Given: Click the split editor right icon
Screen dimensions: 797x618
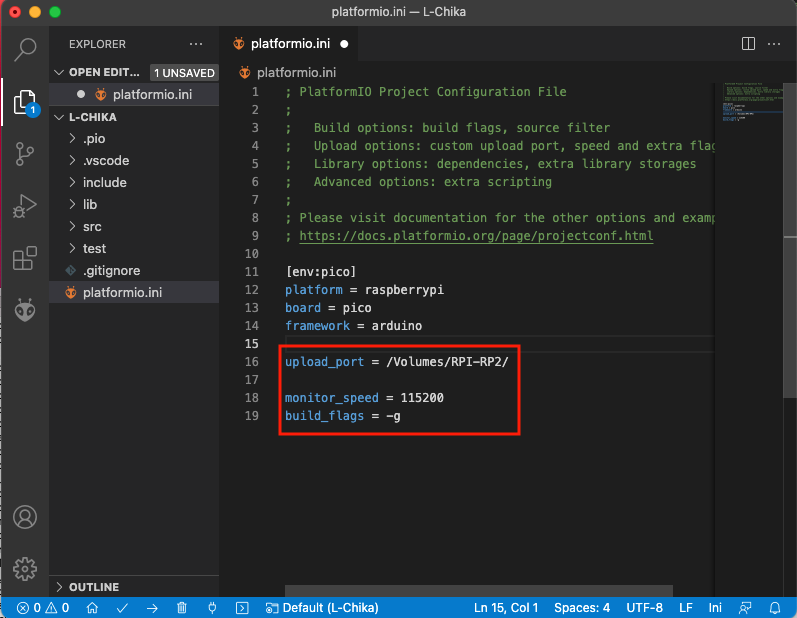Looking at the screenshot, I should click(748, 44).
